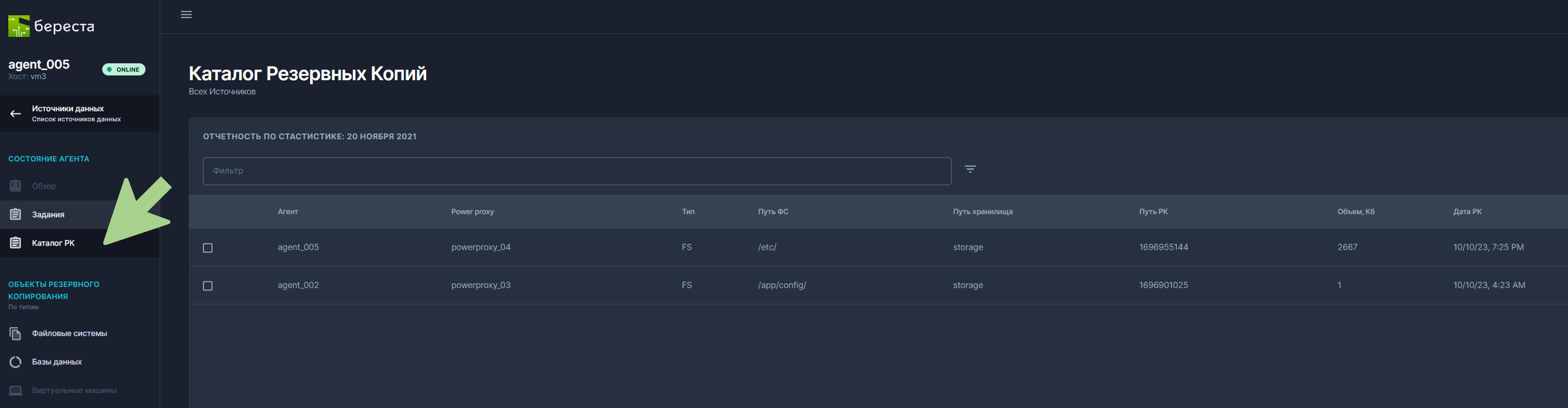
Task: Open the Обзор menu item
Action: coord(44,186)
